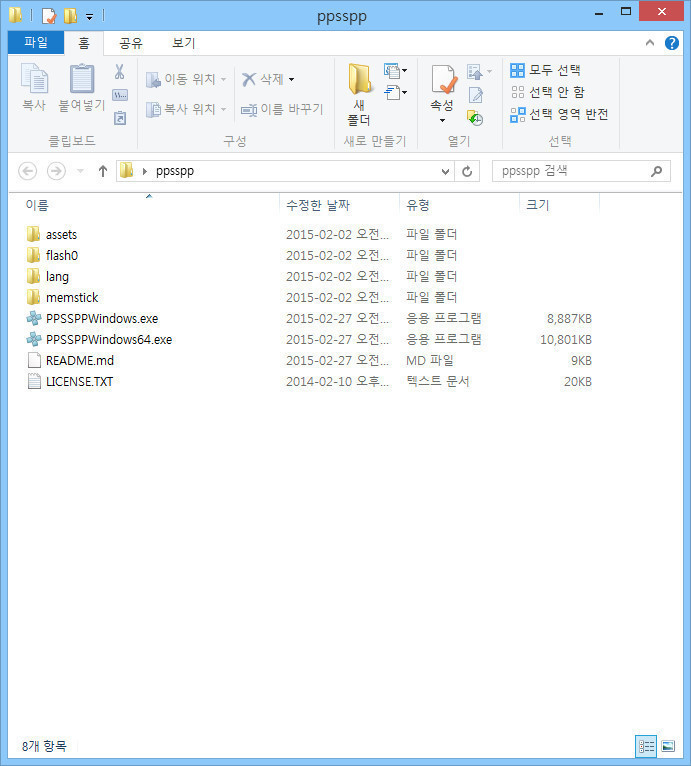Click the 텍스트 문서 type cell

(x=437, y=382)
